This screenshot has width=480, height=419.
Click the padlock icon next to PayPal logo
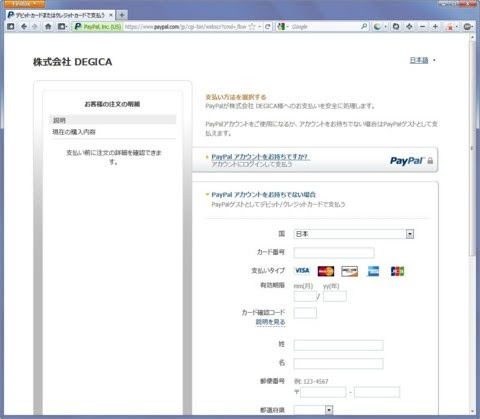430,161
